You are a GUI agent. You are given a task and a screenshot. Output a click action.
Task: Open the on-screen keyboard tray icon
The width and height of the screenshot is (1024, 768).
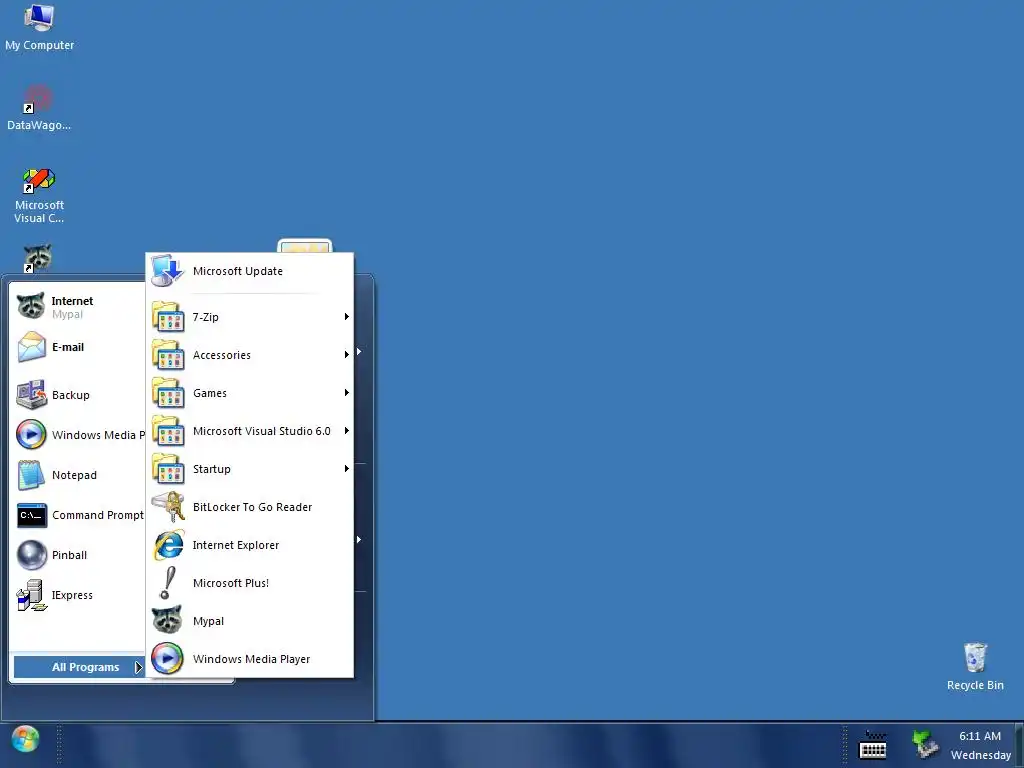872,744
